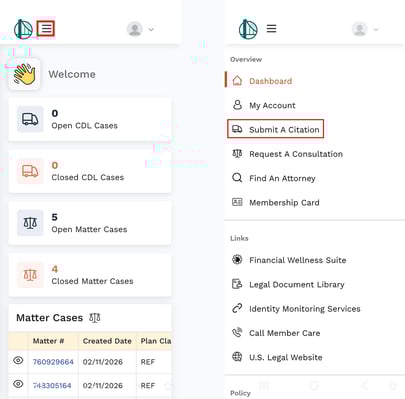
Task: Click scales icon on Open Matter Cases card
Action: 30,223
